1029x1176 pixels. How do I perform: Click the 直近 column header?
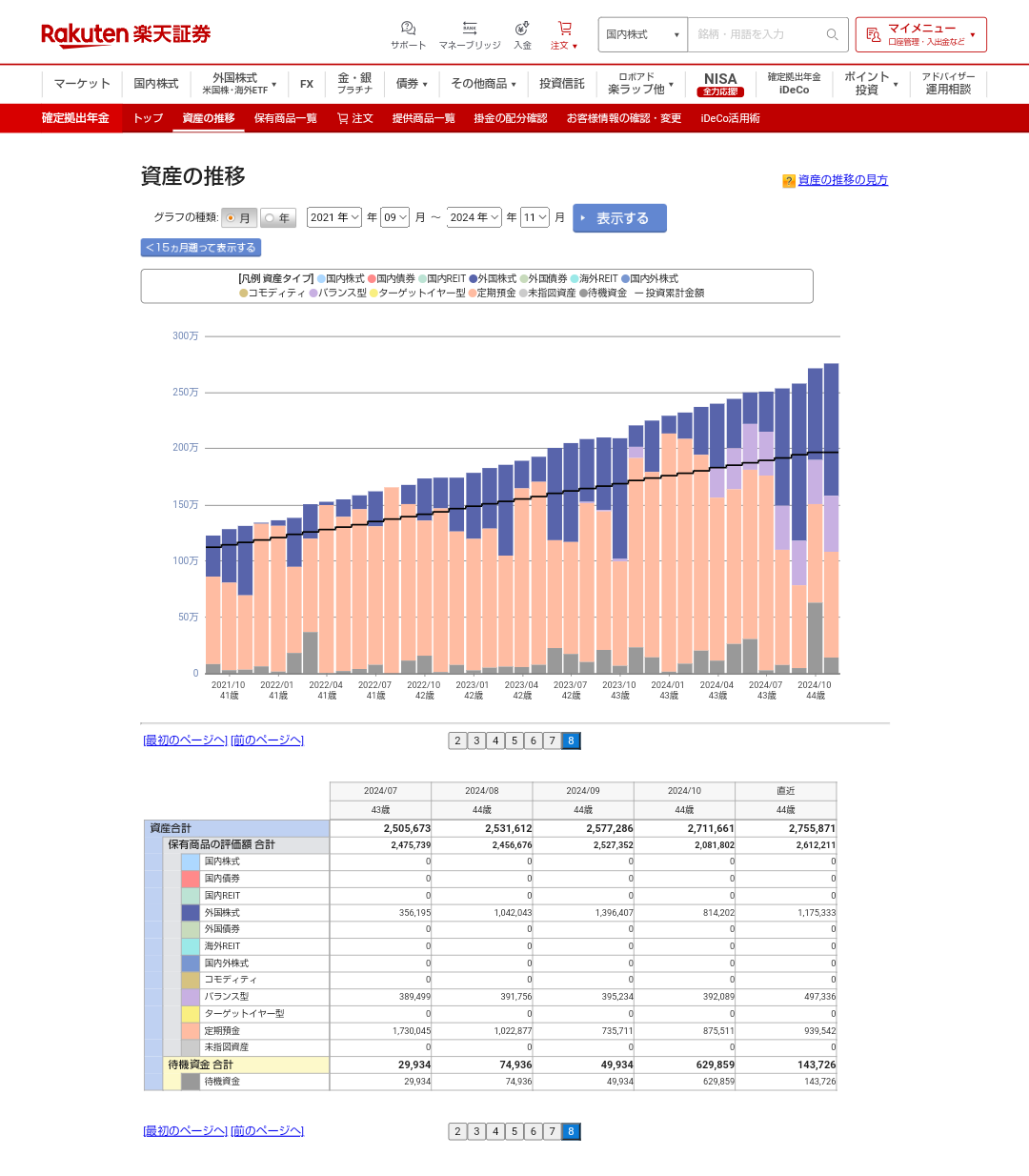[785, 791]
